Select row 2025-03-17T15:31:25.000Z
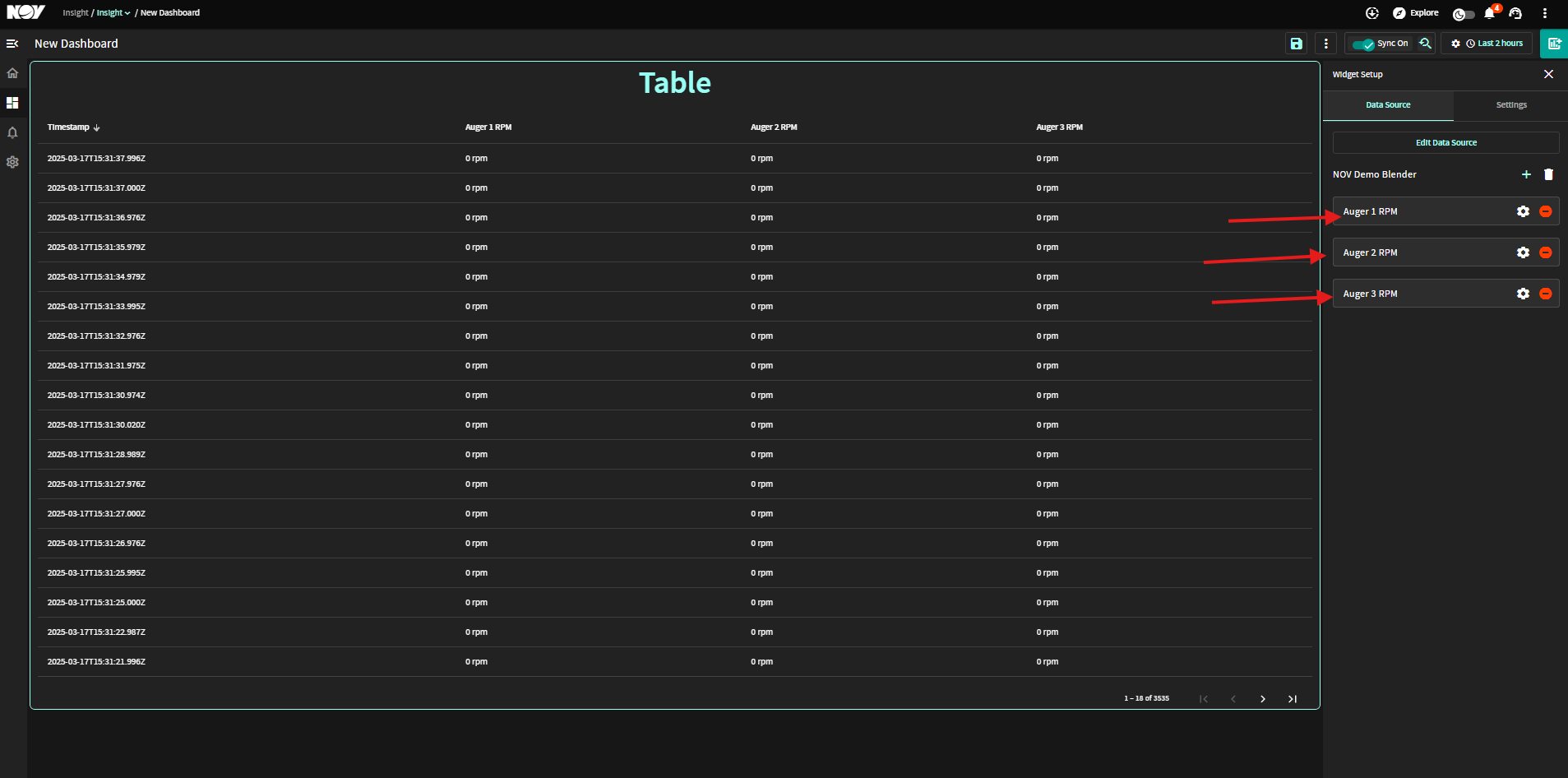 pyautogui.click(x=674, y=603)
